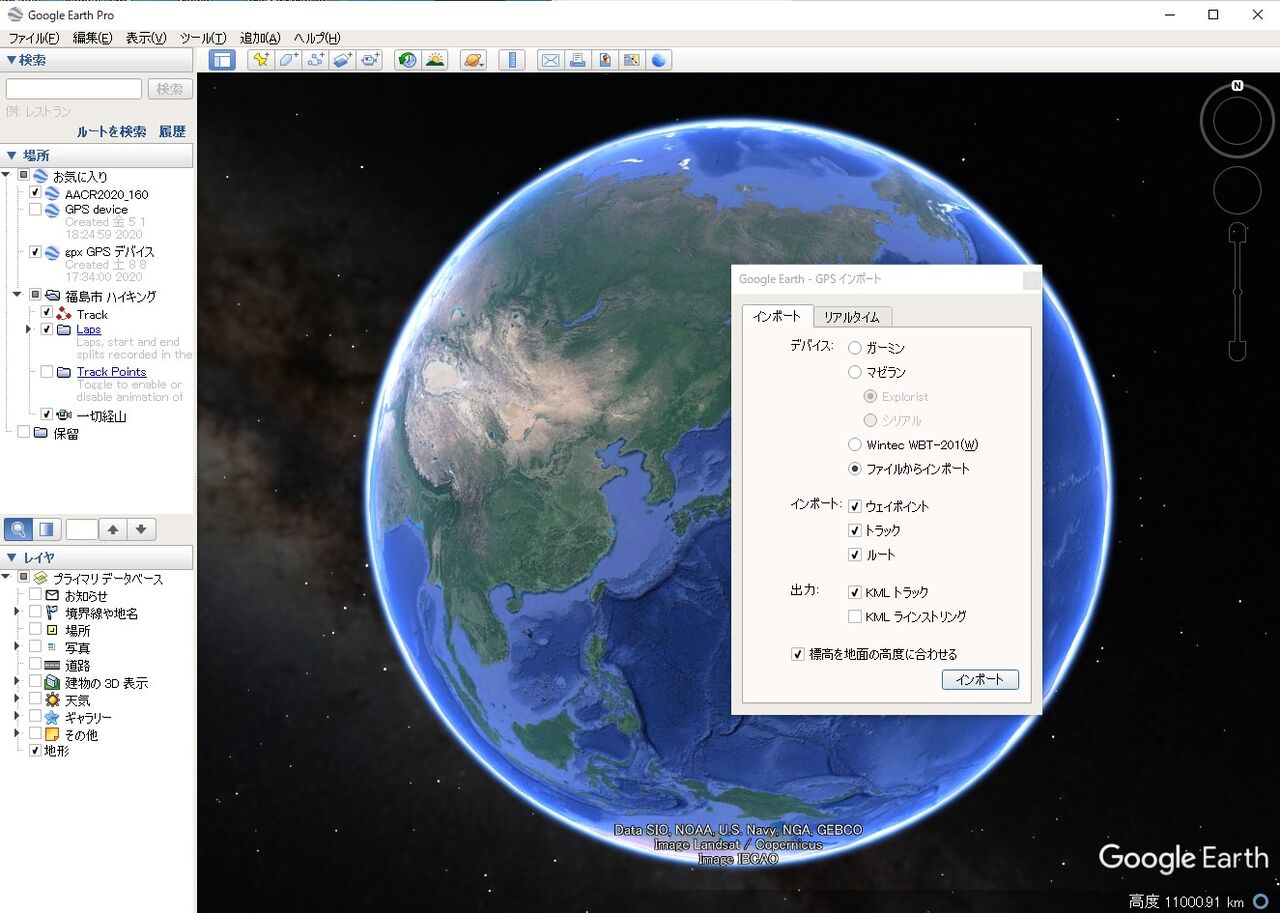Select the Wintec WBT-201 radio button

click(855, 444)
